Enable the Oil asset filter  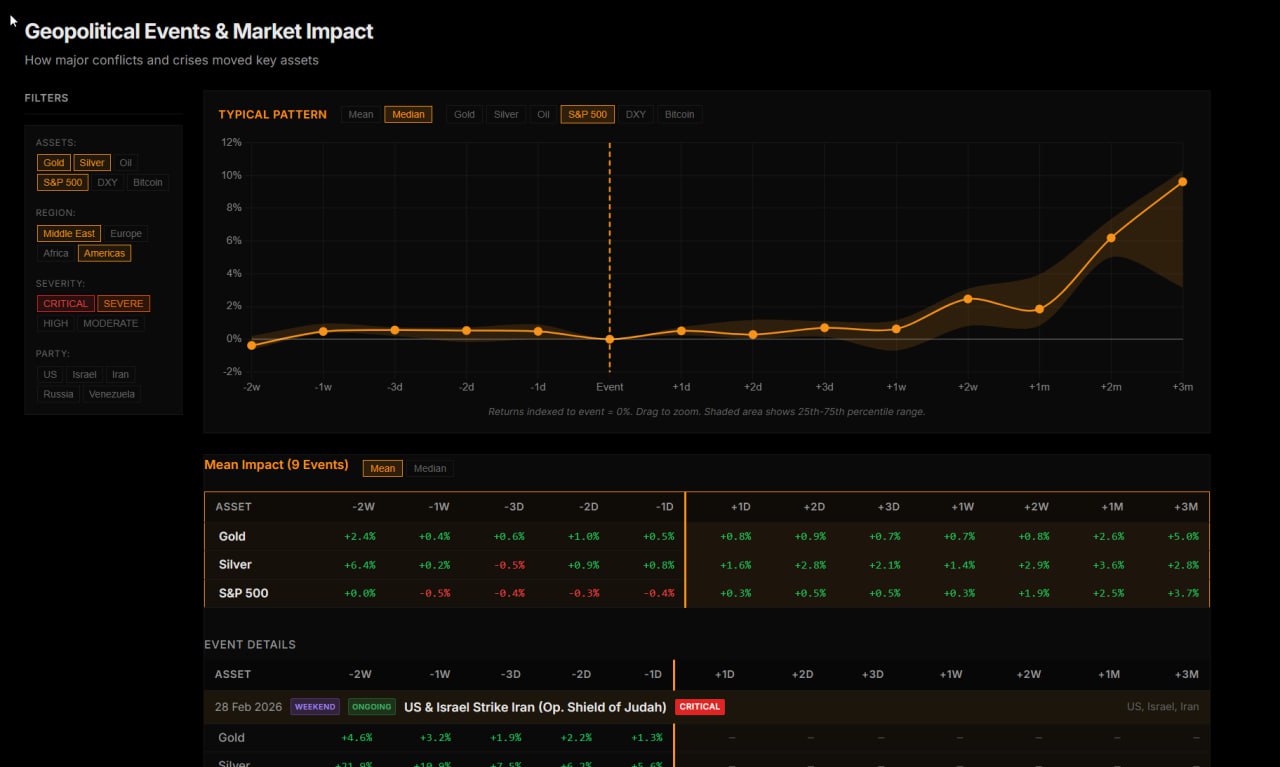[125, 162]
